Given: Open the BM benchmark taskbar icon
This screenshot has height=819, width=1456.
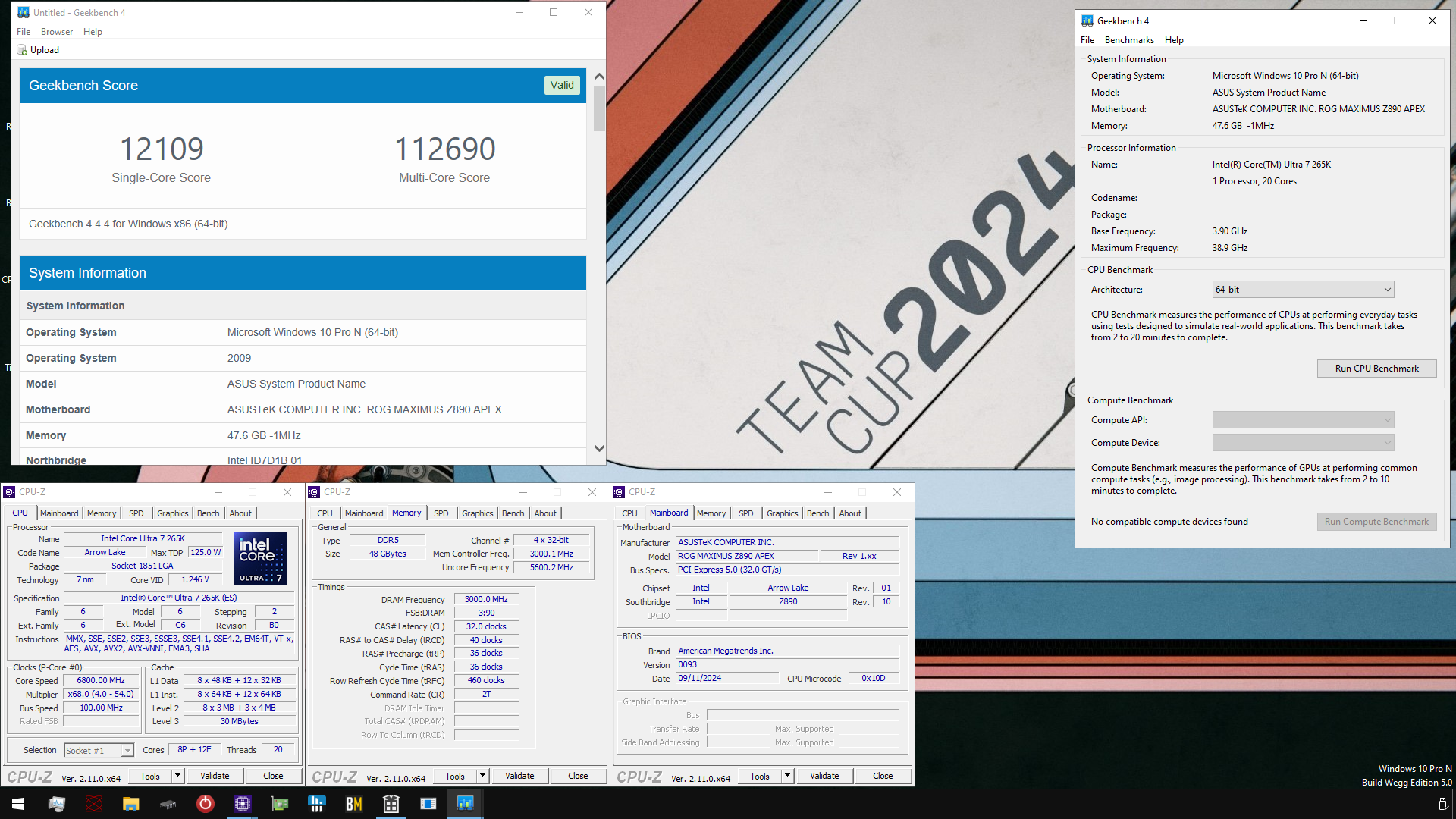Looking at the screenshot, I should point(353,804).
